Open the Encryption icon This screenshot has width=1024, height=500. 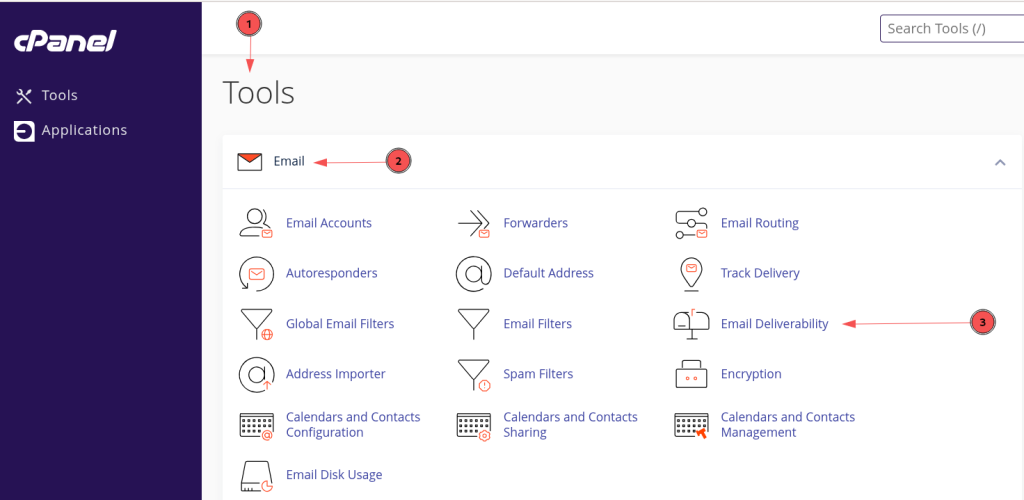click(x=691, y=374)
